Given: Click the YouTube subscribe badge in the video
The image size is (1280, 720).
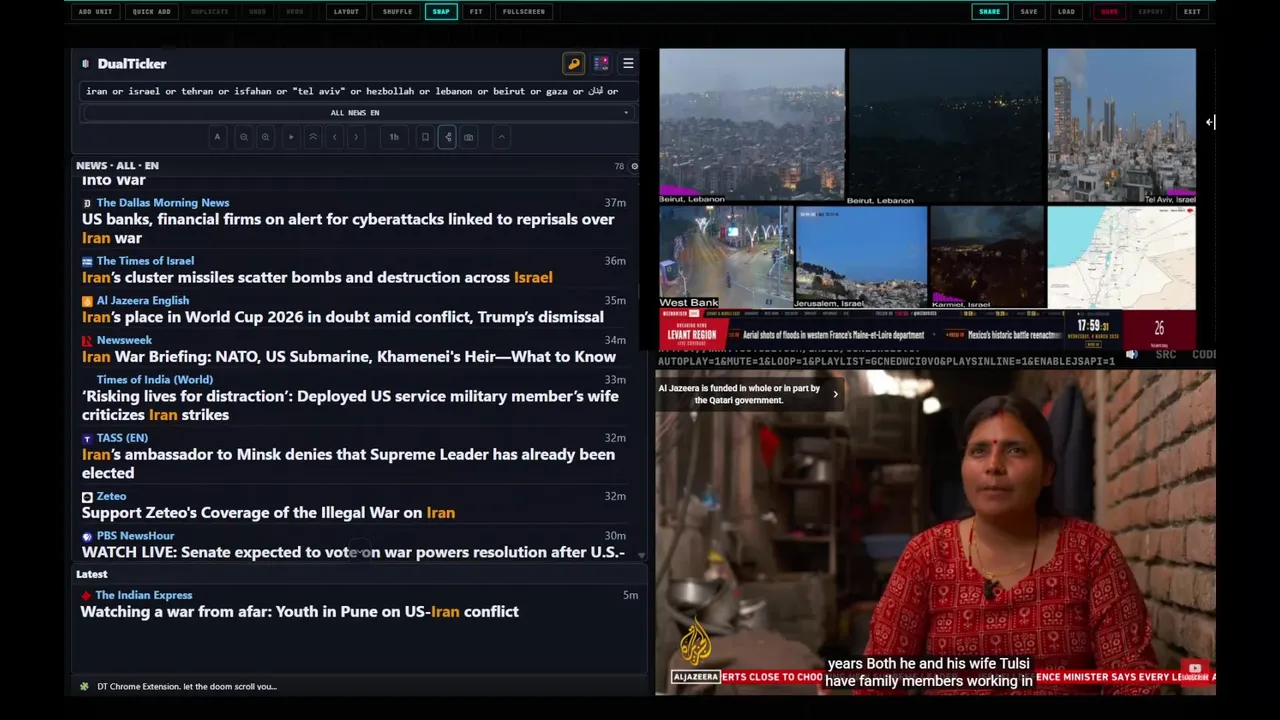Looking at the screenshot, I should tap(1195, 670).
